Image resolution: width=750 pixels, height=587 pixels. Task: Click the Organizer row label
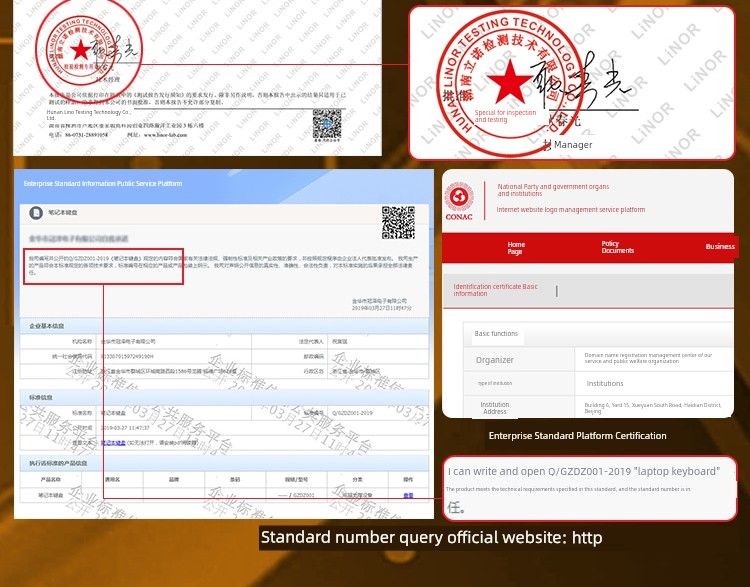click(x=494, y=360)
